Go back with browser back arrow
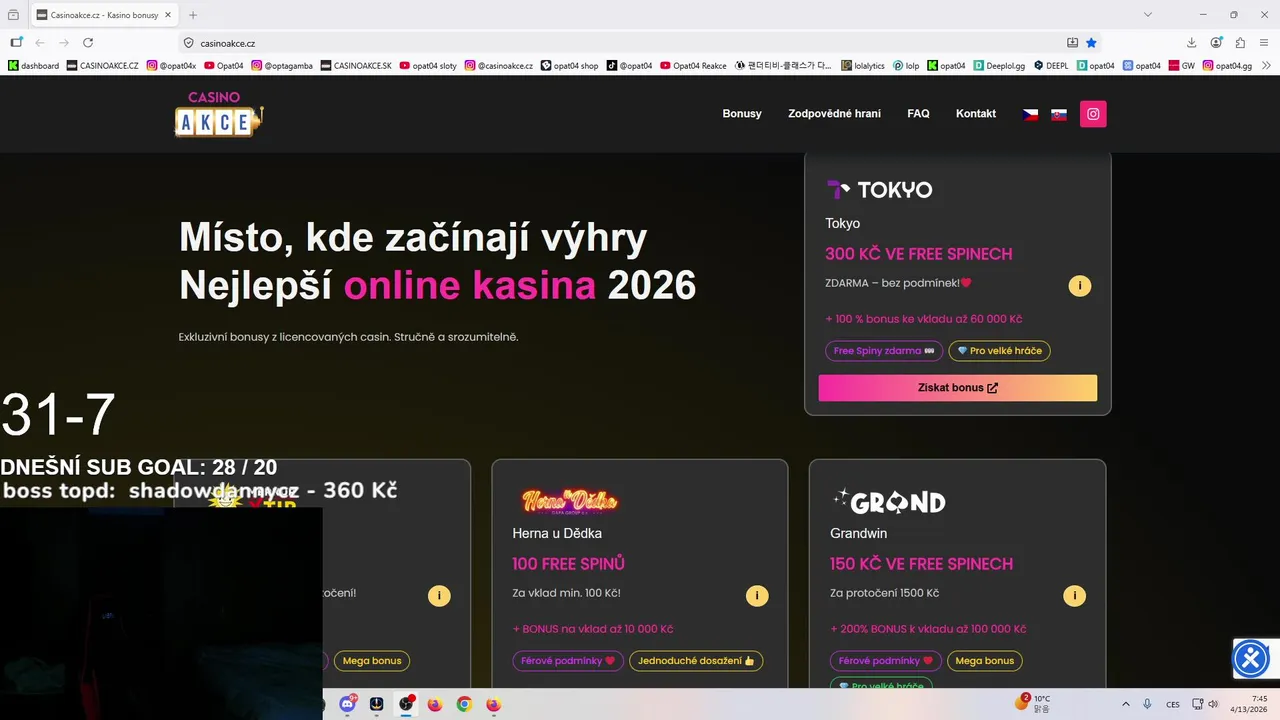1280x720 pixels. tap(40, 43)
